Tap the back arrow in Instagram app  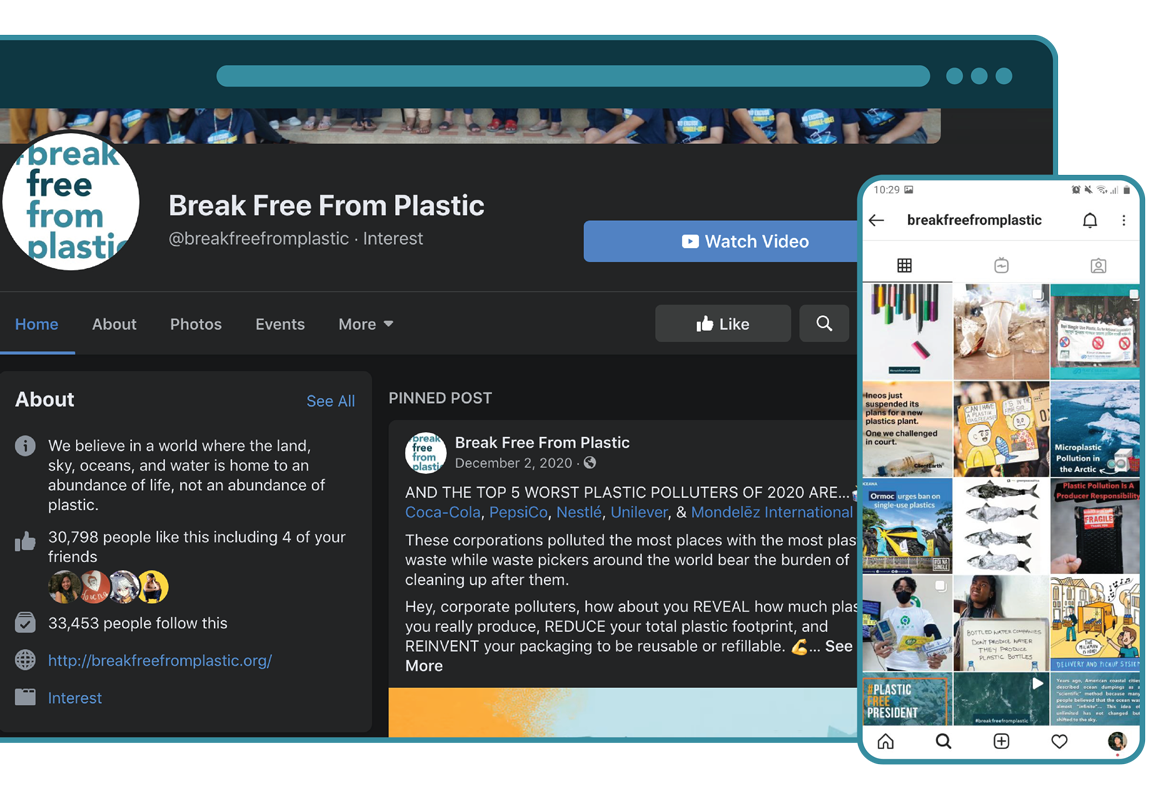click(x=877, y=220)
